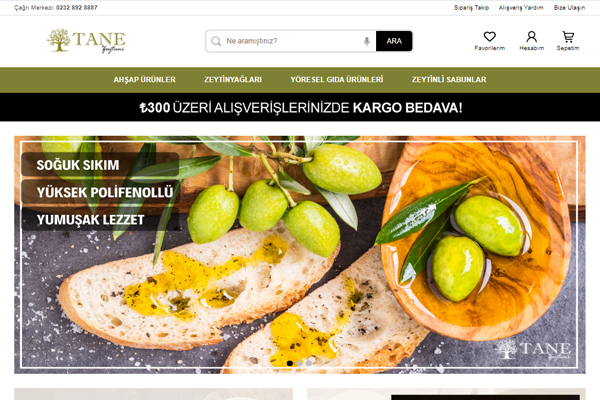The width and height of the screenshot is (600, 400).
Task: Open YÖRESEL GIDA ÜRÜNLERİ category
Action: click(x=337, y=80)
